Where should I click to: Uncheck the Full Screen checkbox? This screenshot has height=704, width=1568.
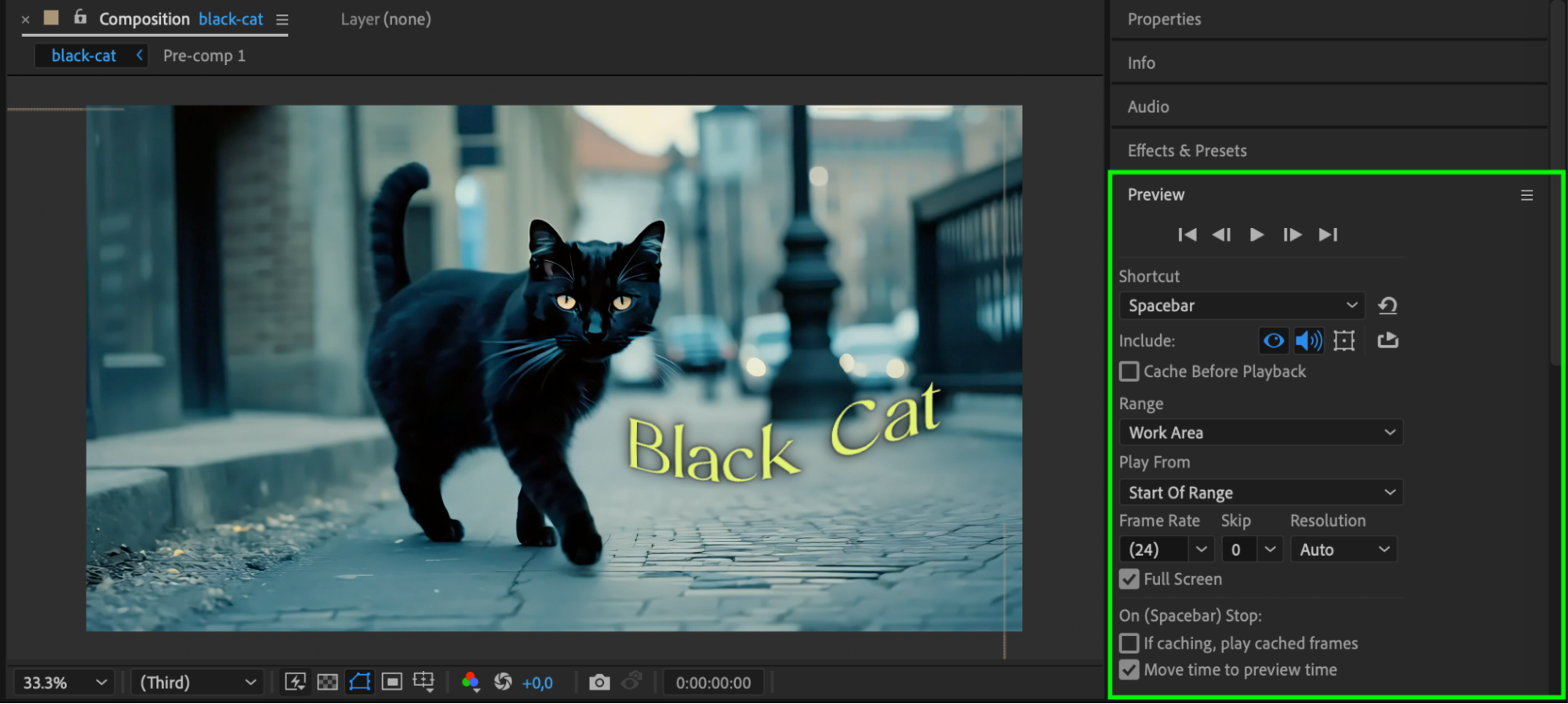[x=1129, y=579]
